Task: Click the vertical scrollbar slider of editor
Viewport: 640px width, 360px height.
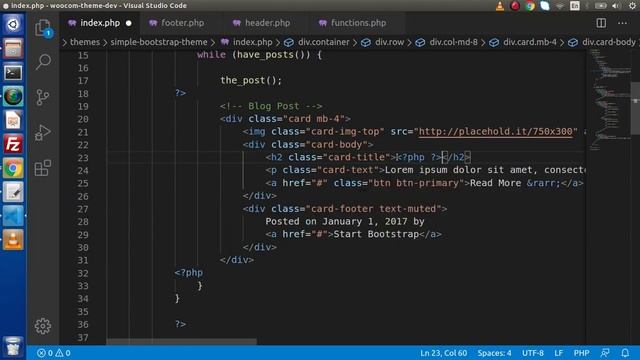Action: [635, 108]
